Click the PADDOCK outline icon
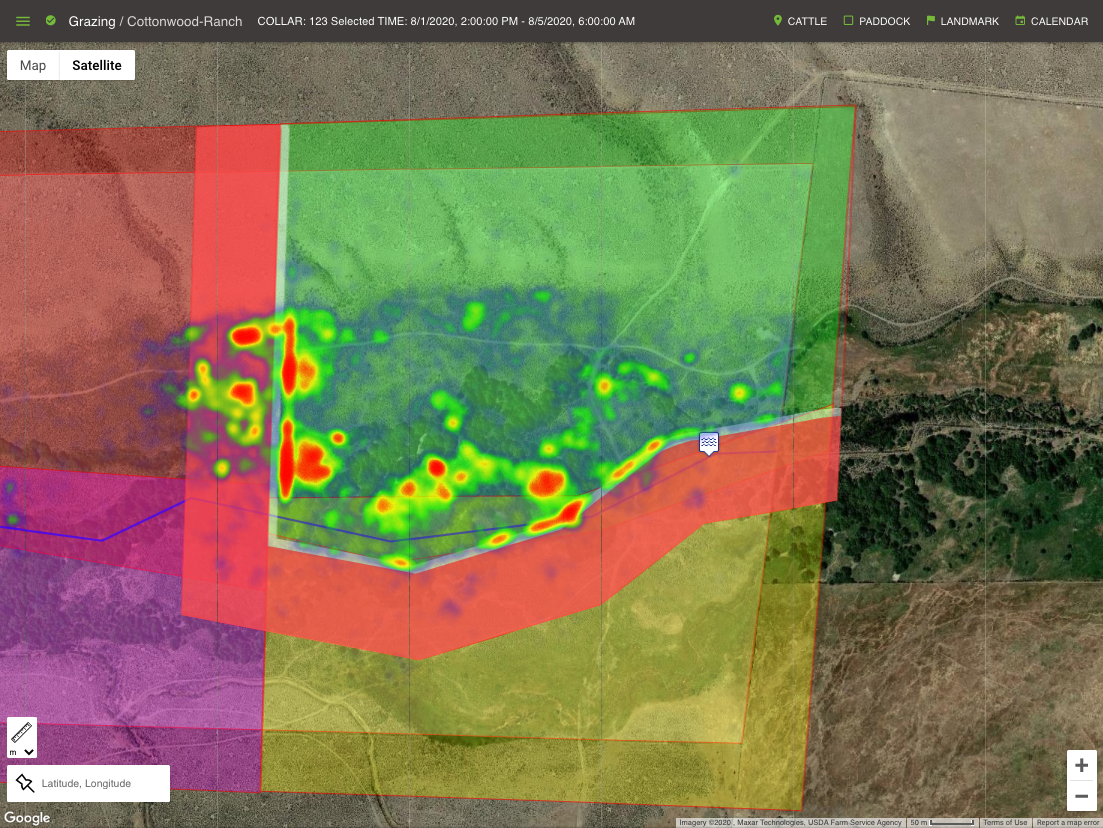 coord(849,20)
